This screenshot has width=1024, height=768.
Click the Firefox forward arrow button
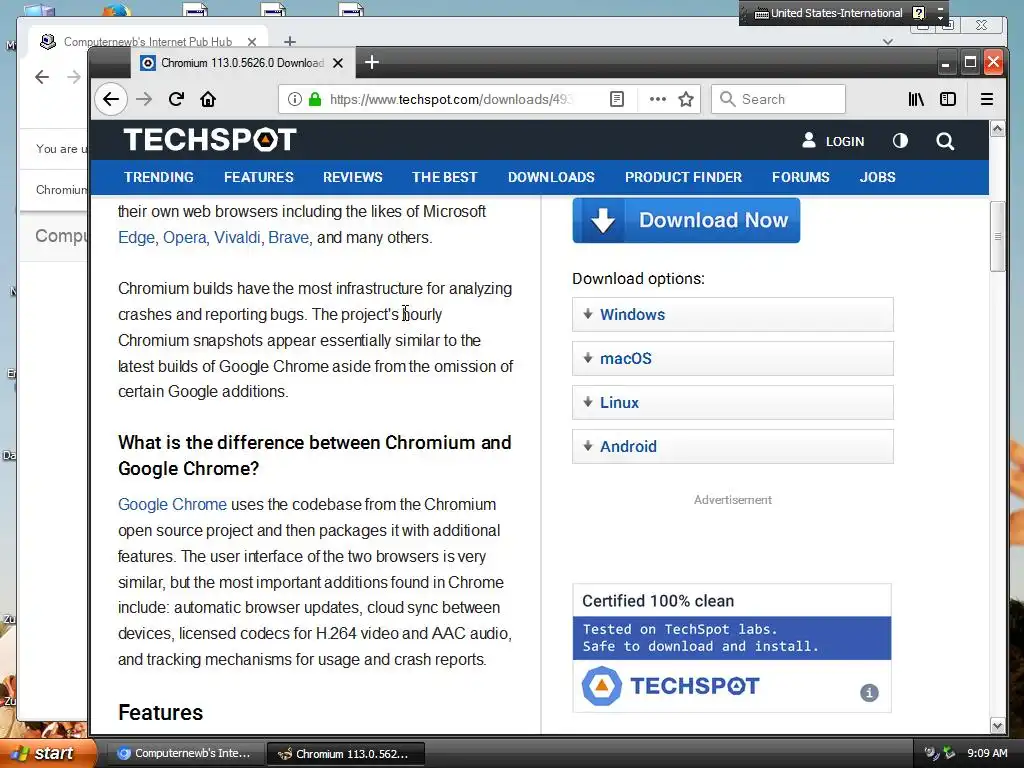click(x=144, y=99)
